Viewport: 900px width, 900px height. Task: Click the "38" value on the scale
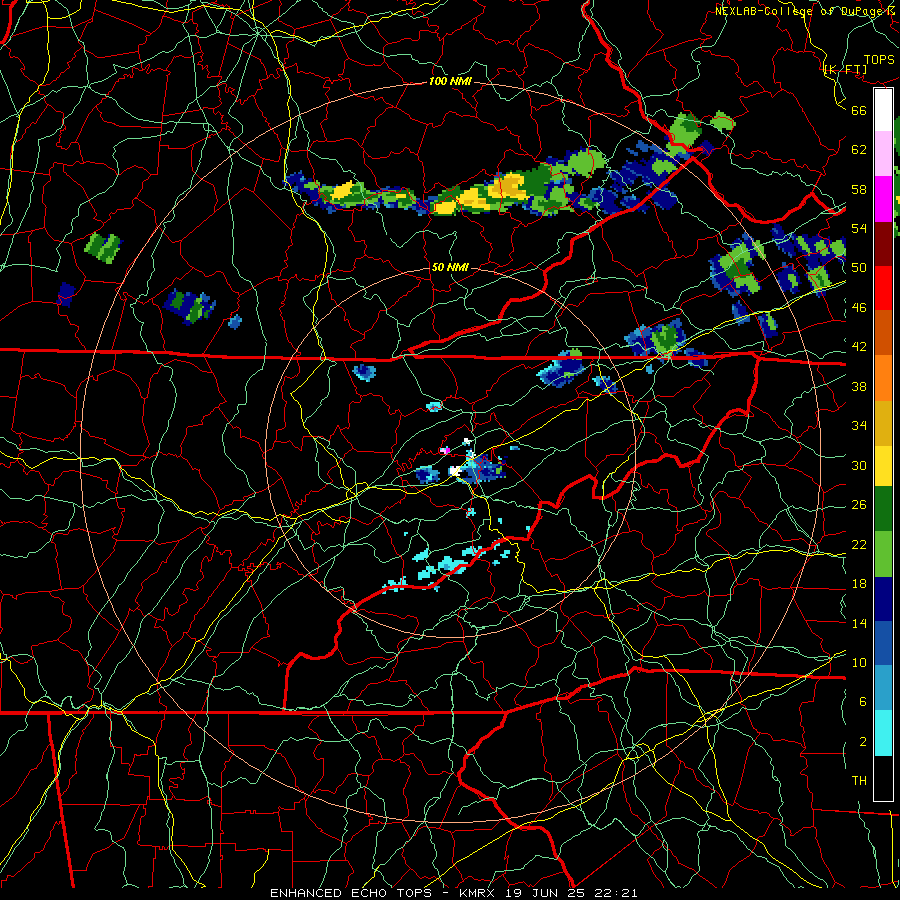tap(859, 386)
